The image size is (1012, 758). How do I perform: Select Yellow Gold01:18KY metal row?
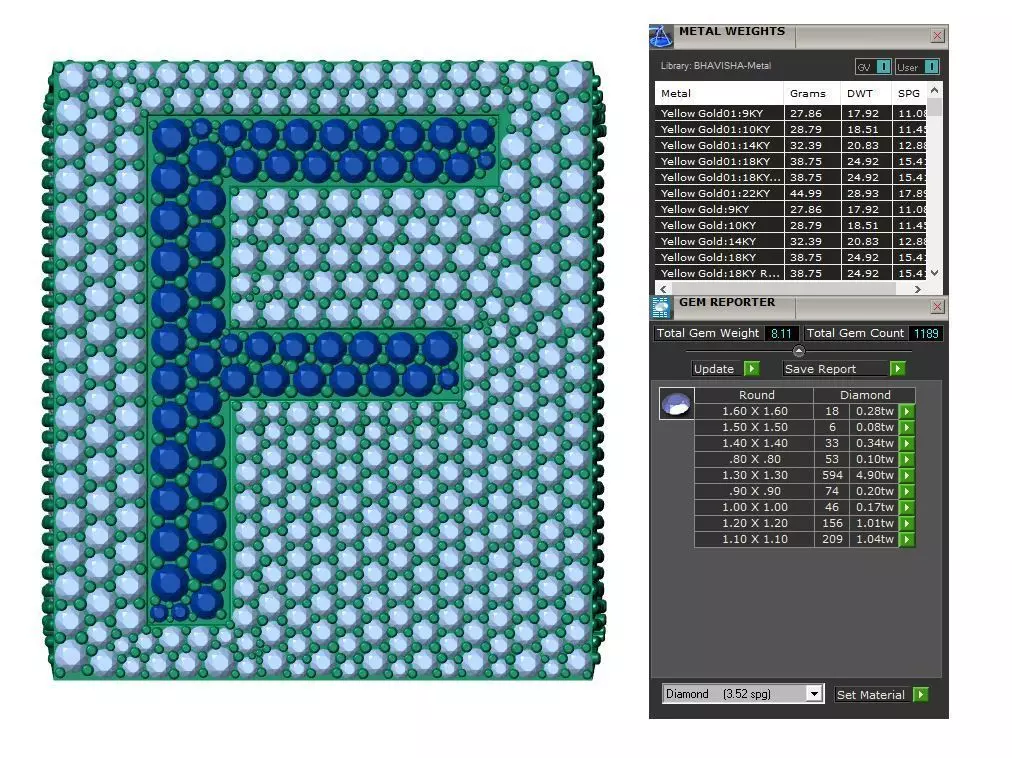tap(791, 161)
